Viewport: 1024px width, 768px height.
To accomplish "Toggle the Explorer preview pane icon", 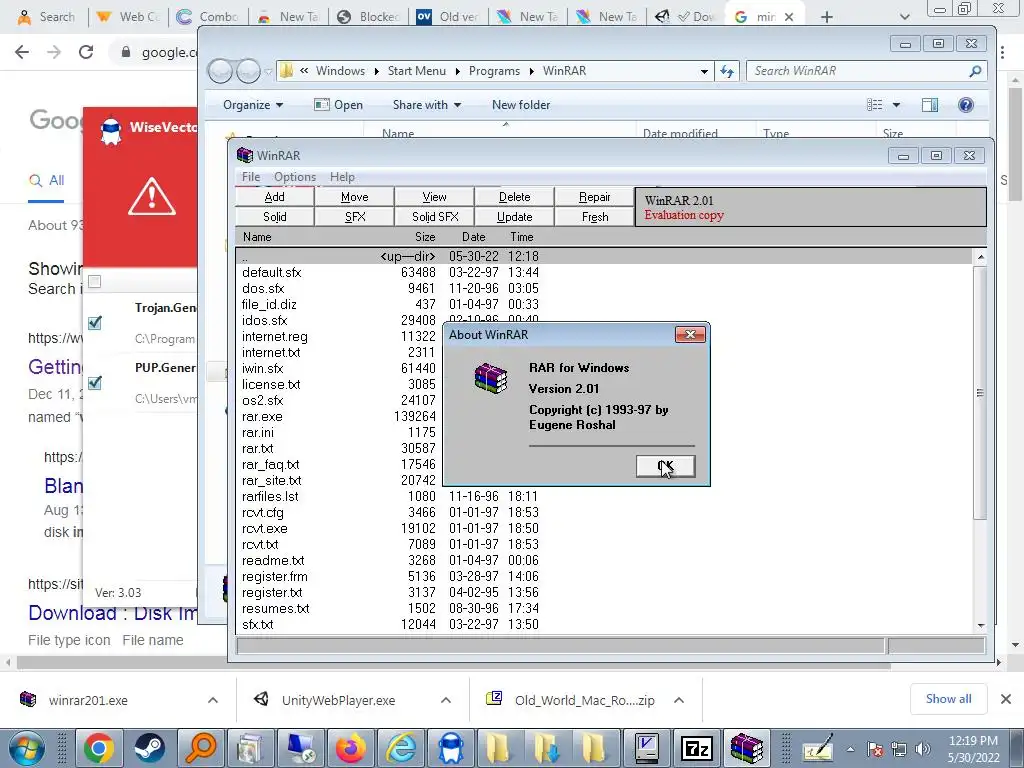I will (930, 105).
